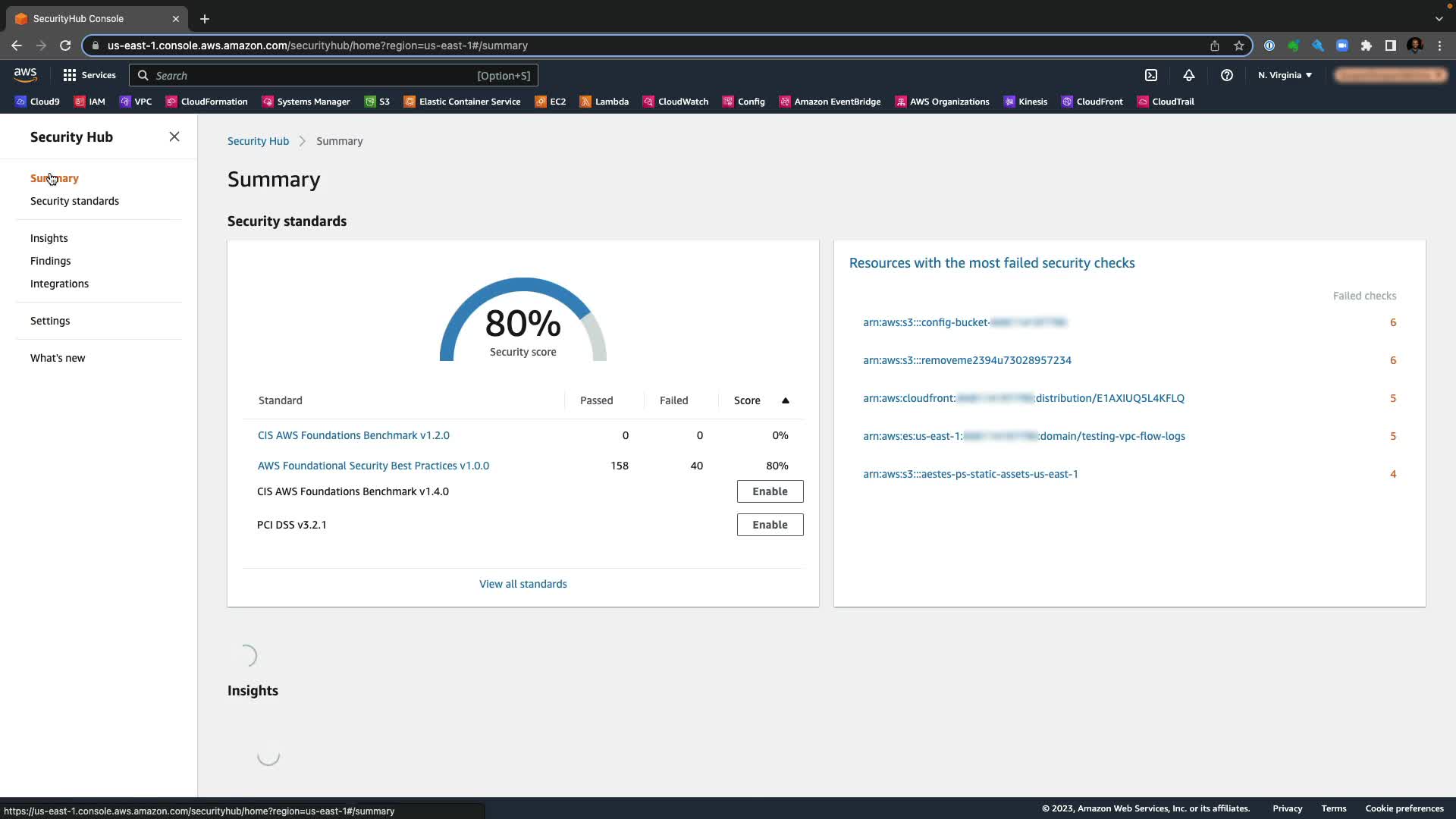1456x819 pixels.
Task: Expand the N. Virginia region dropdown
Action: [1285, 75]
